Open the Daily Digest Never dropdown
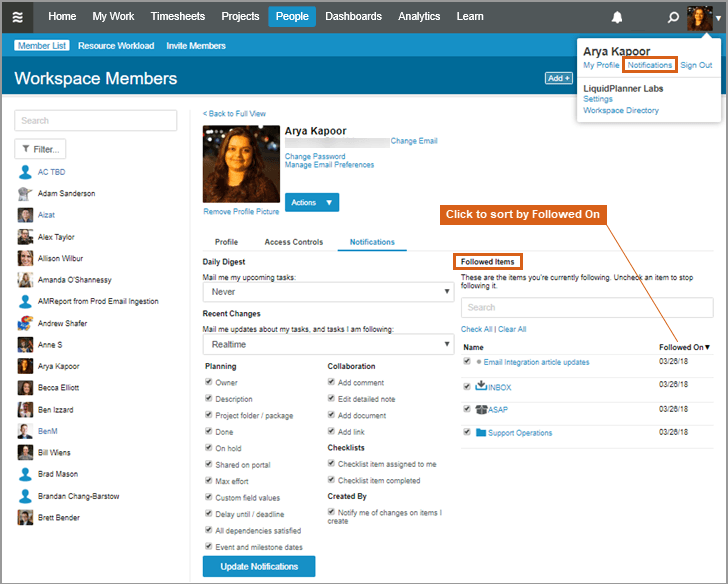The width and height of the screenshot is (728, 584). point(328,292)
